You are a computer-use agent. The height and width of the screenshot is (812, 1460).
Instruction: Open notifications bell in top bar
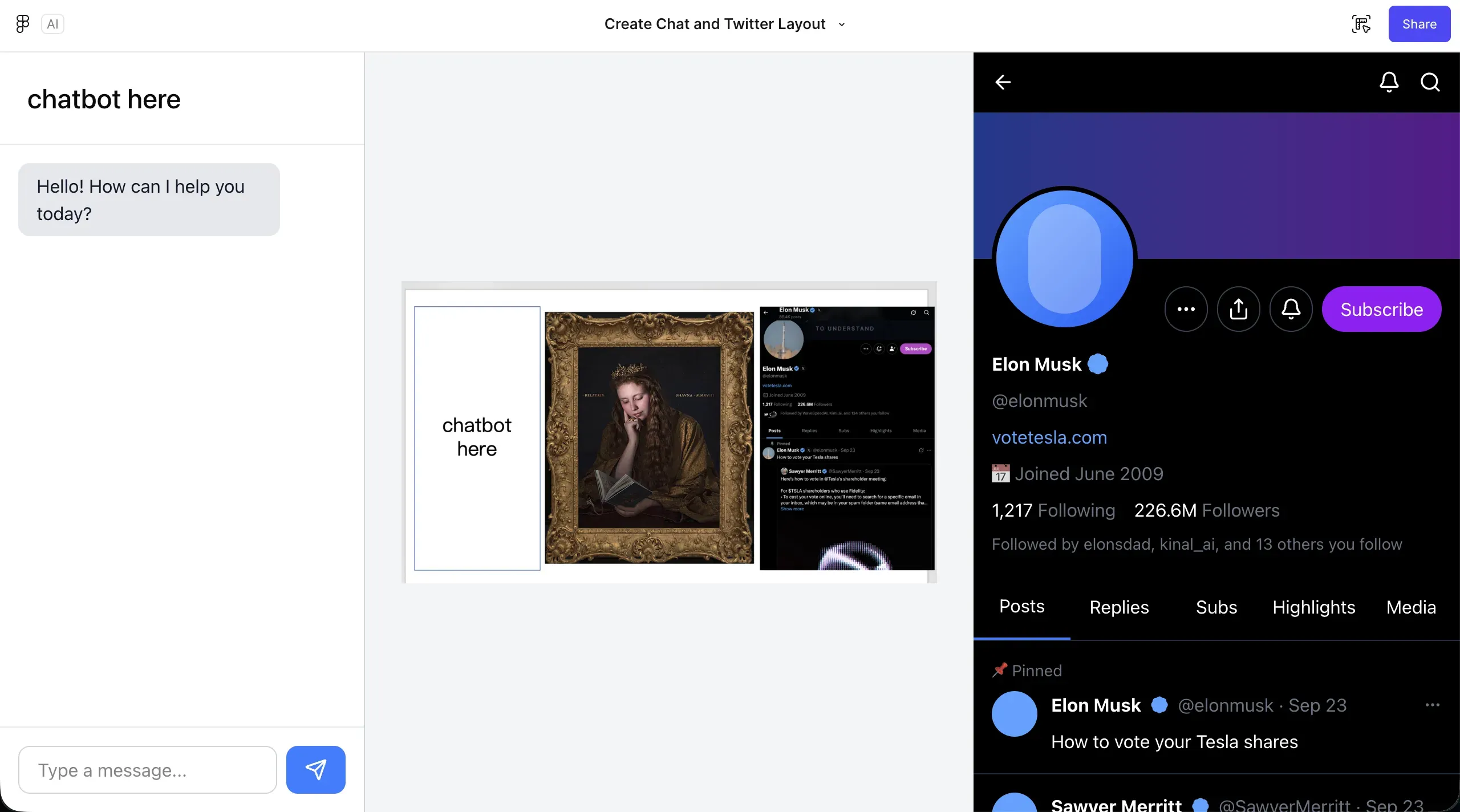[1389, 82]
